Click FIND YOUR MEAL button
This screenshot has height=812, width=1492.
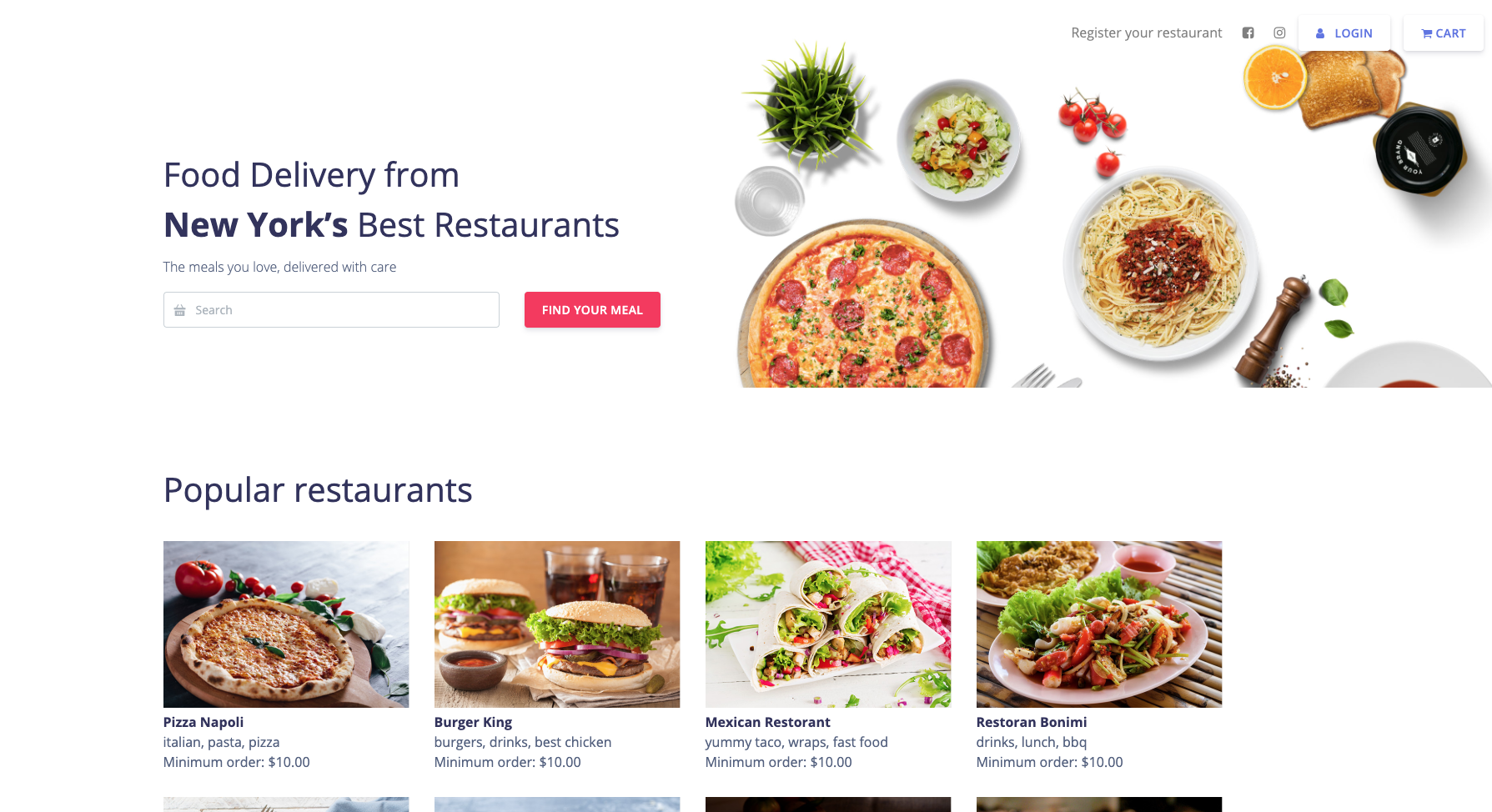[x=592, y=310]
